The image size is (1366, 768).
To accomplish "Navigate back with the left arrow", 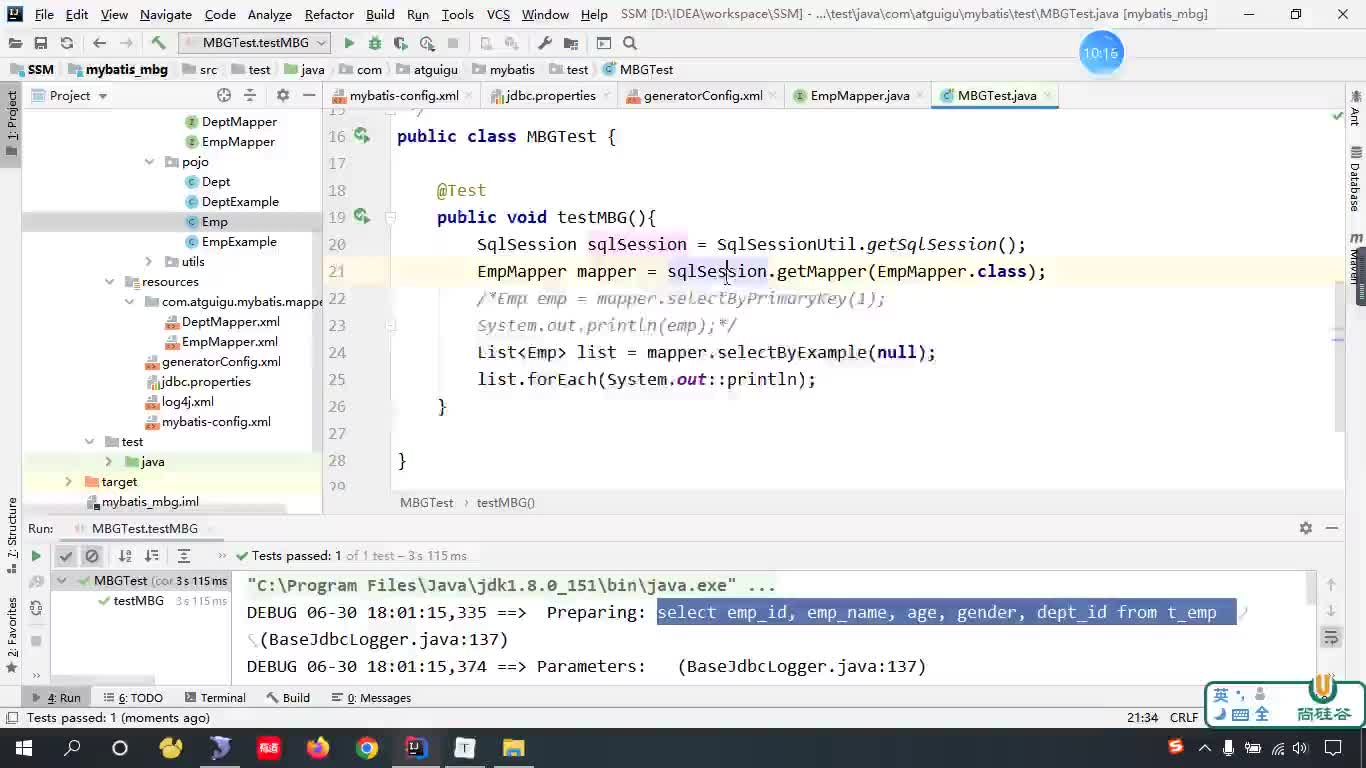I will 99,43.
